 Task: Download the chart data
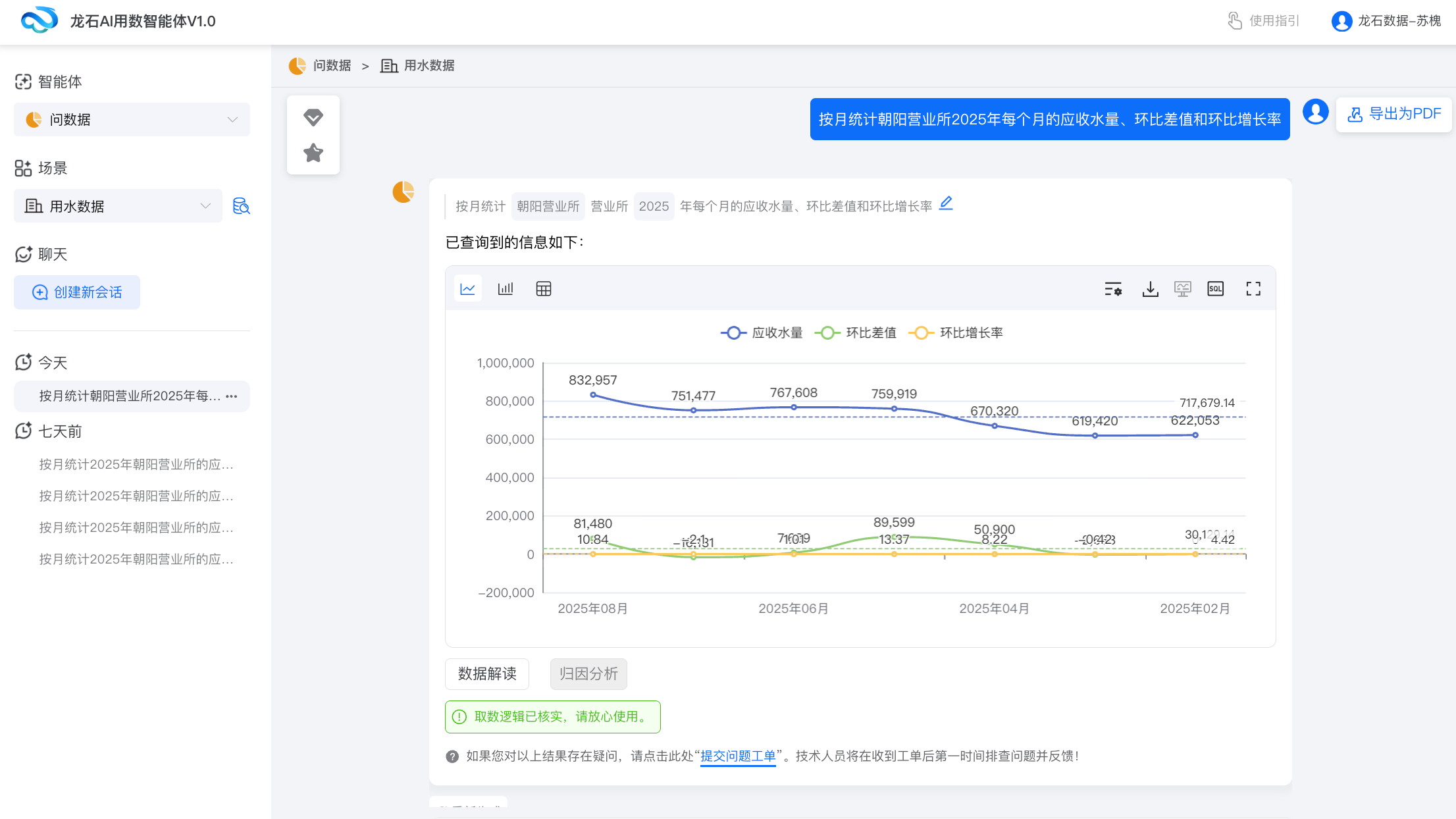point(1150,288)
